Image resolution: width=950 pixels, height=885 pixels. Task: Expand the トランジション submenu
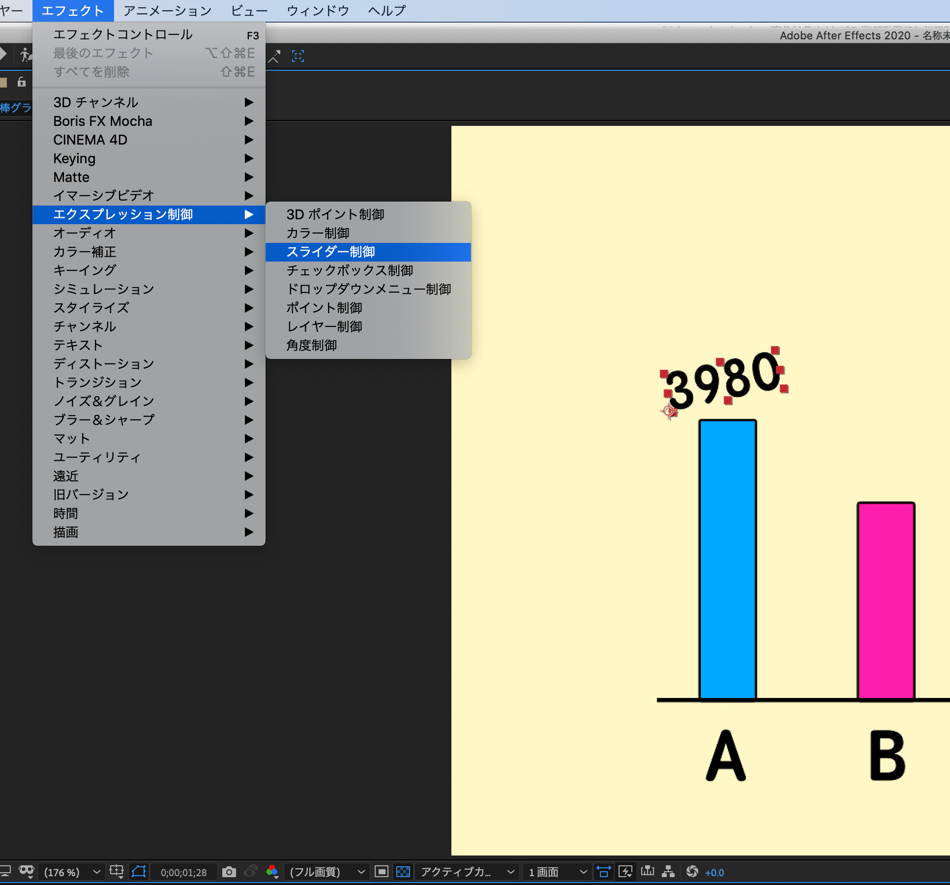(x=149, y=383)
